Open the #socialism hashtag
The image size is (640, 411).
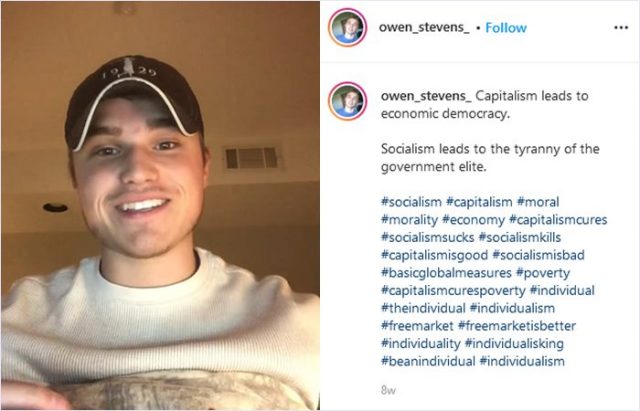click(x=411, y=202)
